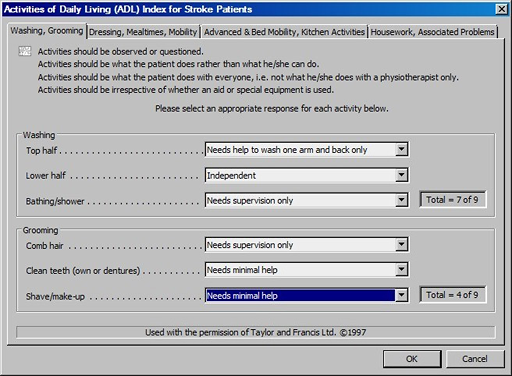Click the Taylor and Francis permission bar
This screenshot has height=376, width=512.
click(x=256, y=332)
